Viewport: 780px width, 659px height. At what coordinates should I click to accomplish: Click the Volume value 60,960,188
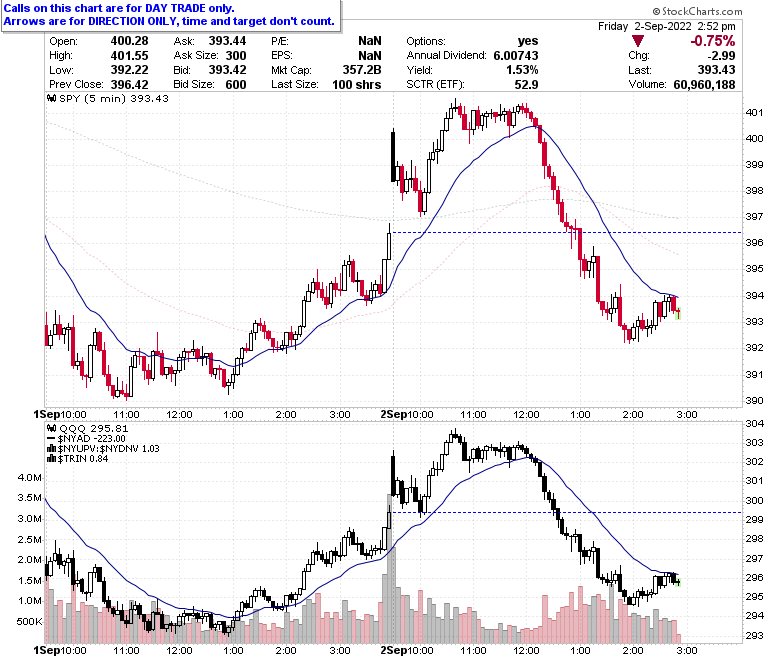point(704,85)
